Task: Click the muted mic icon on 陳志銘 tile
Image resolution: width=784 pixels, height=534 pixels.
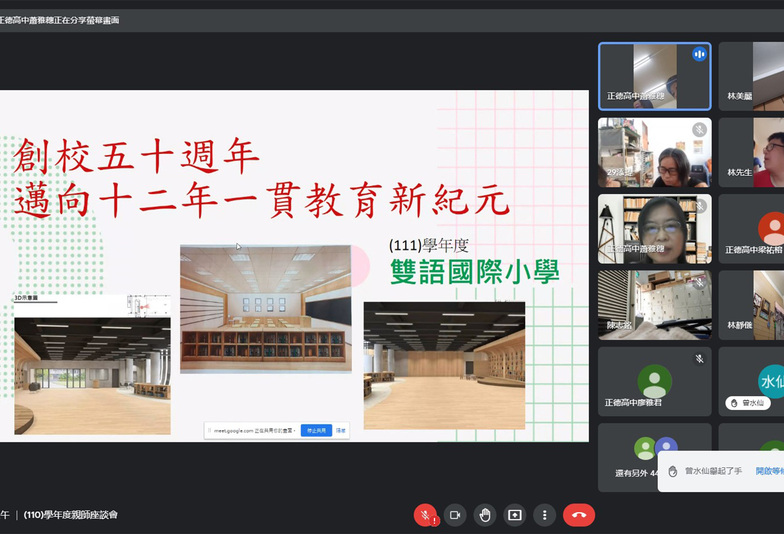Action: pos(699,283)
